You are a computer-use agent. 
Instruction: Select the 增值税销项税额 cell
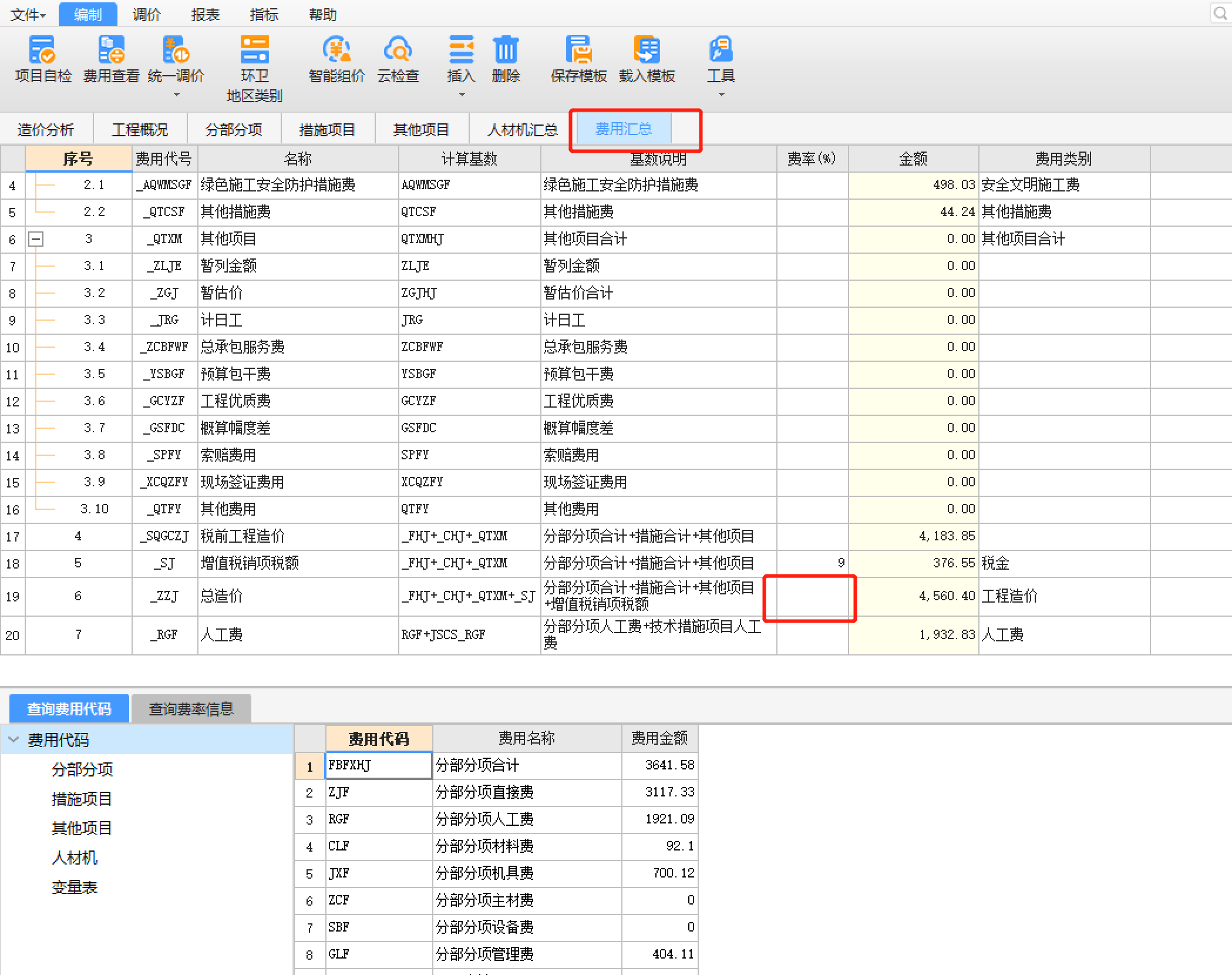click(x=298, y=563)
